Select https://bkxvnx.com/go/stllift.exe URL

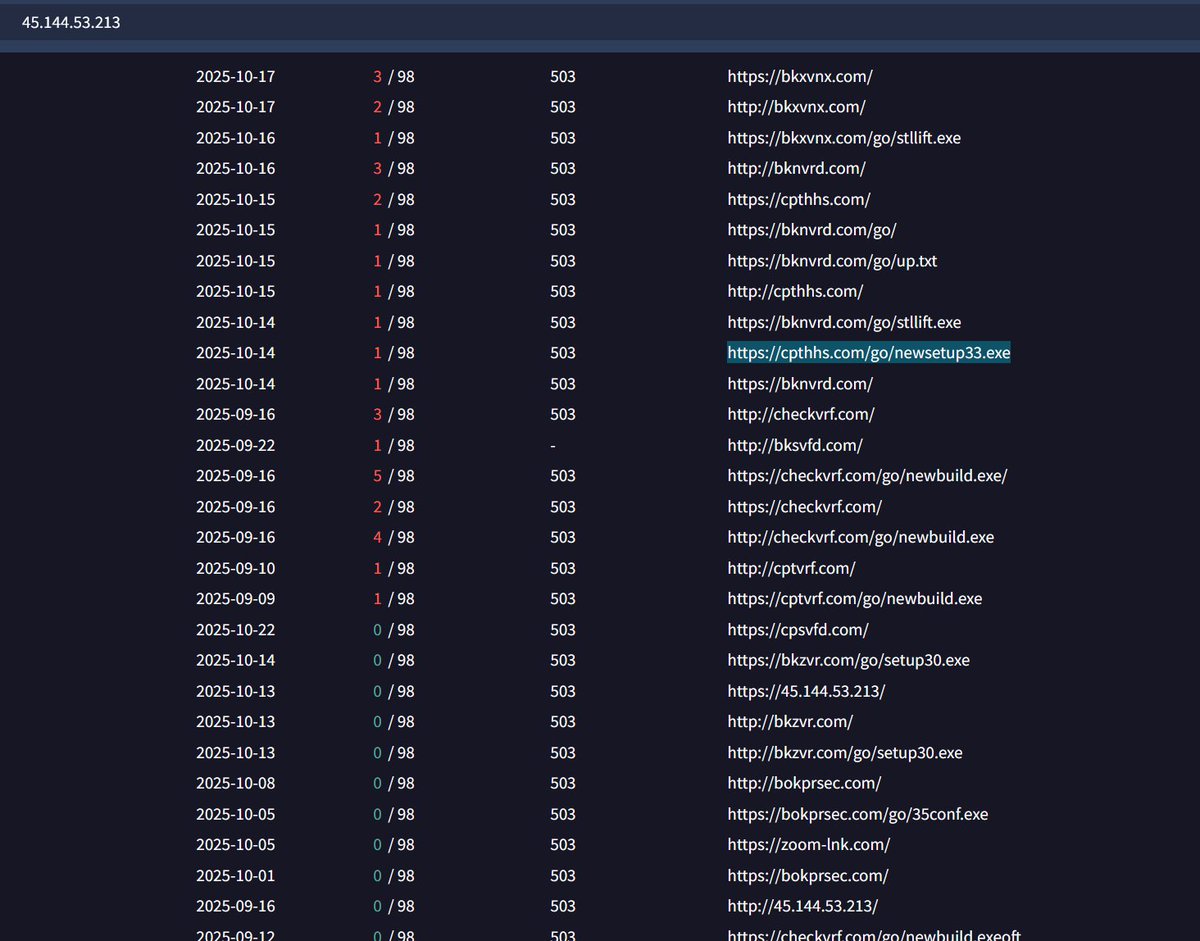pos(844,138)
